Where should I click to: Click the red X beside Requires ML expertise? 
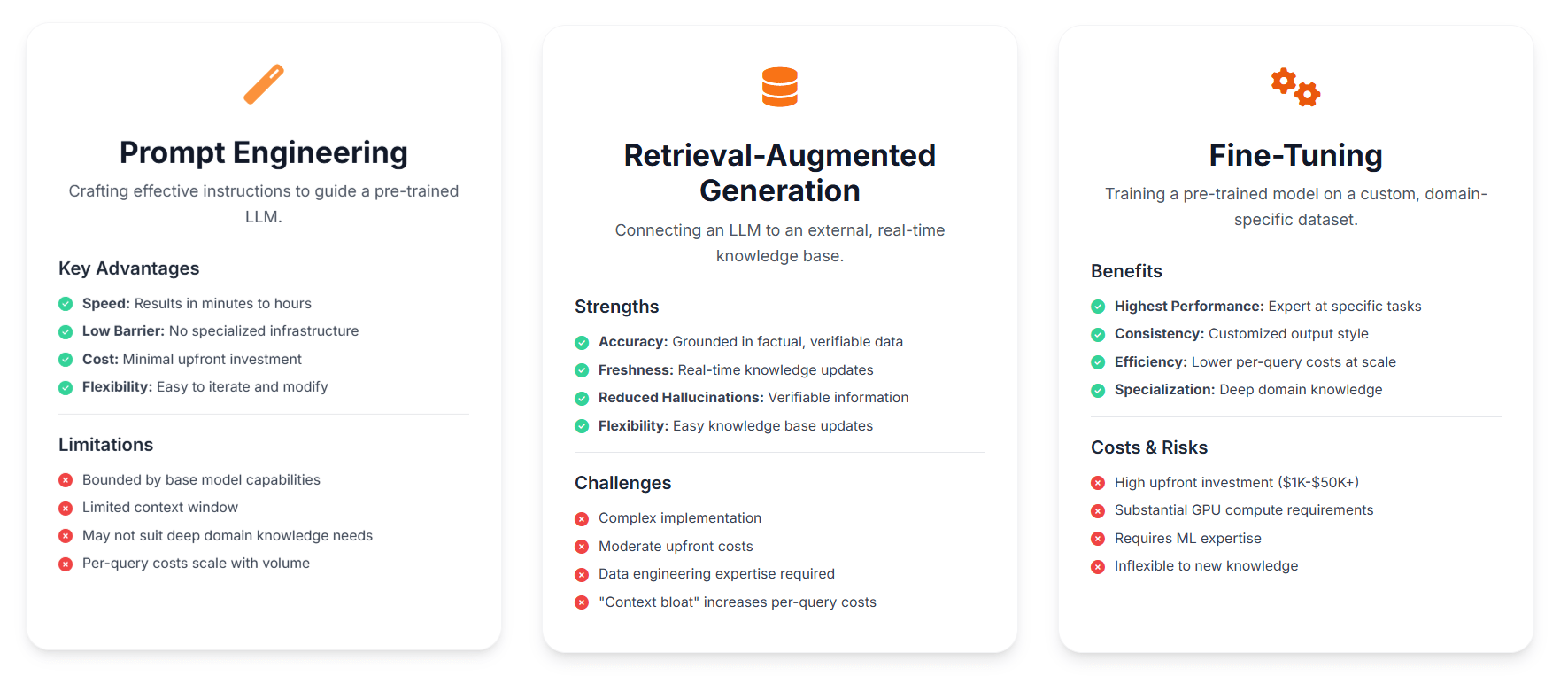[x=1098, y=539]
